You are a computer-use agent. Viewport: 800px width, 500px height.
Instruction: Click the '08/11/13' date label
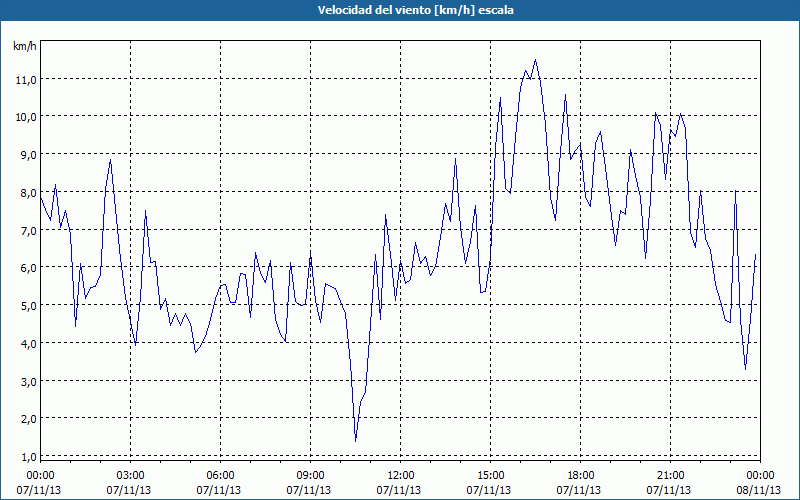759,490
